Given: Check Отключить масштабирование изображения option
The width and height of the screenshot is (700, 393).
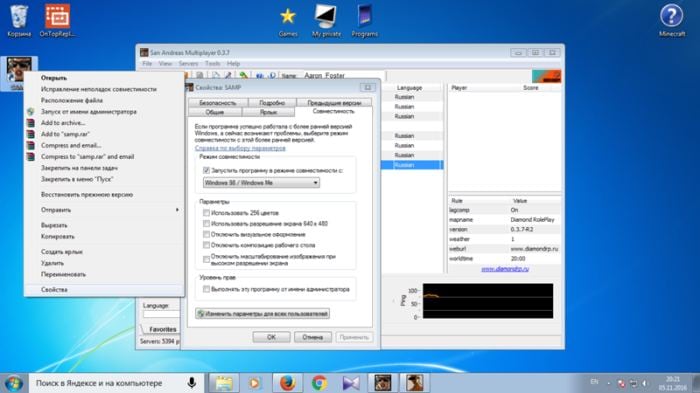Looking at the screenshot, I should tap(206, 259).
